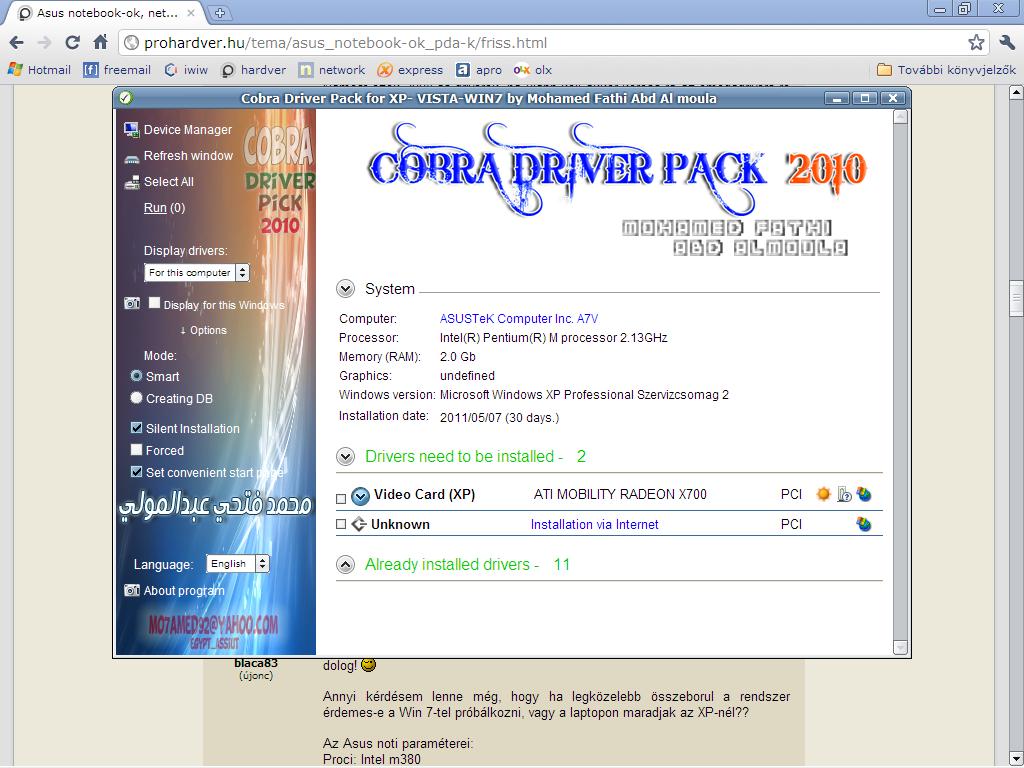Viewport: 1024px width, 768px height.
Task: Check the Unknown device driver box
Action: point(341,524)
